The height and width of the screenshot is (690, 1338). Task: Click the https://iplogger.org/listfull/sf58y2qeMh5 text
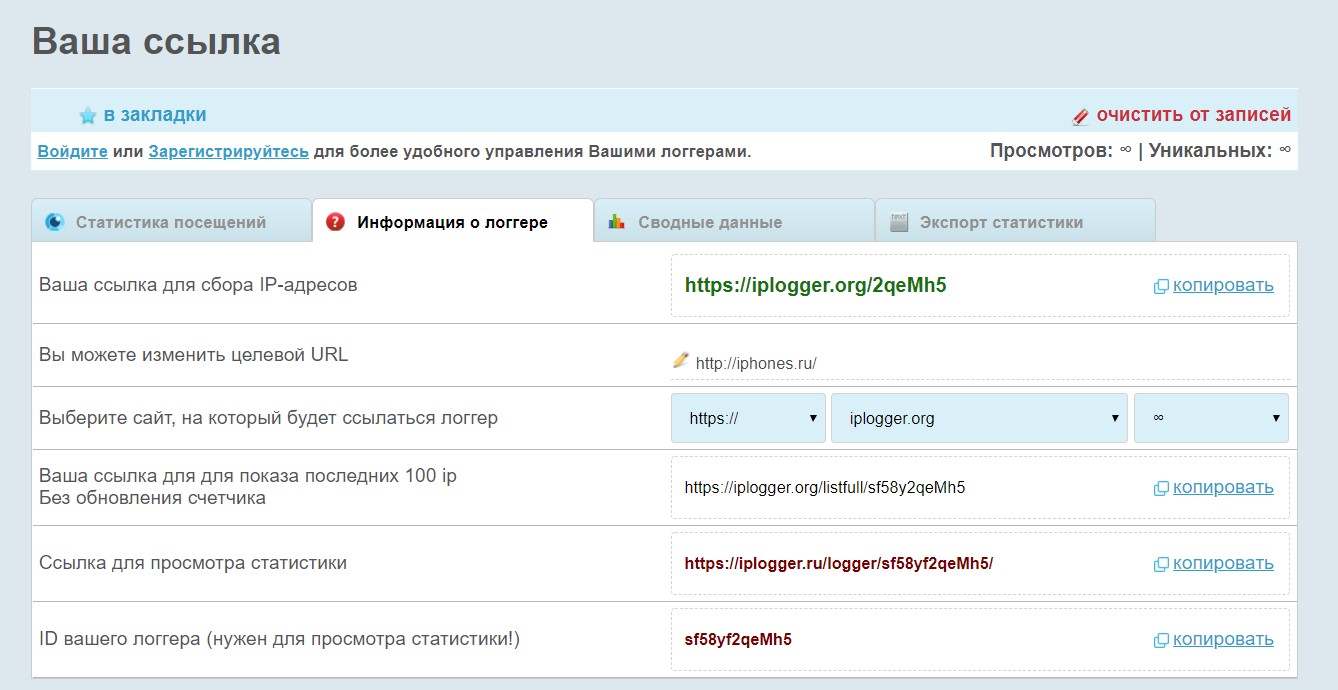[825, 488]
